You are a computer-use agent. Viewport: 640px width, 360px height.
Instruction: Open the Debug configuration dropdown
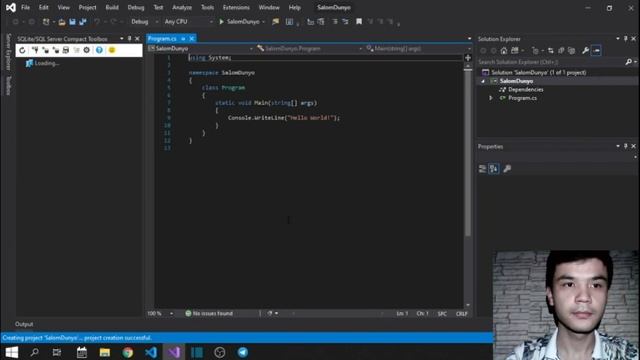pyautogui.click(x=144, y=22)
